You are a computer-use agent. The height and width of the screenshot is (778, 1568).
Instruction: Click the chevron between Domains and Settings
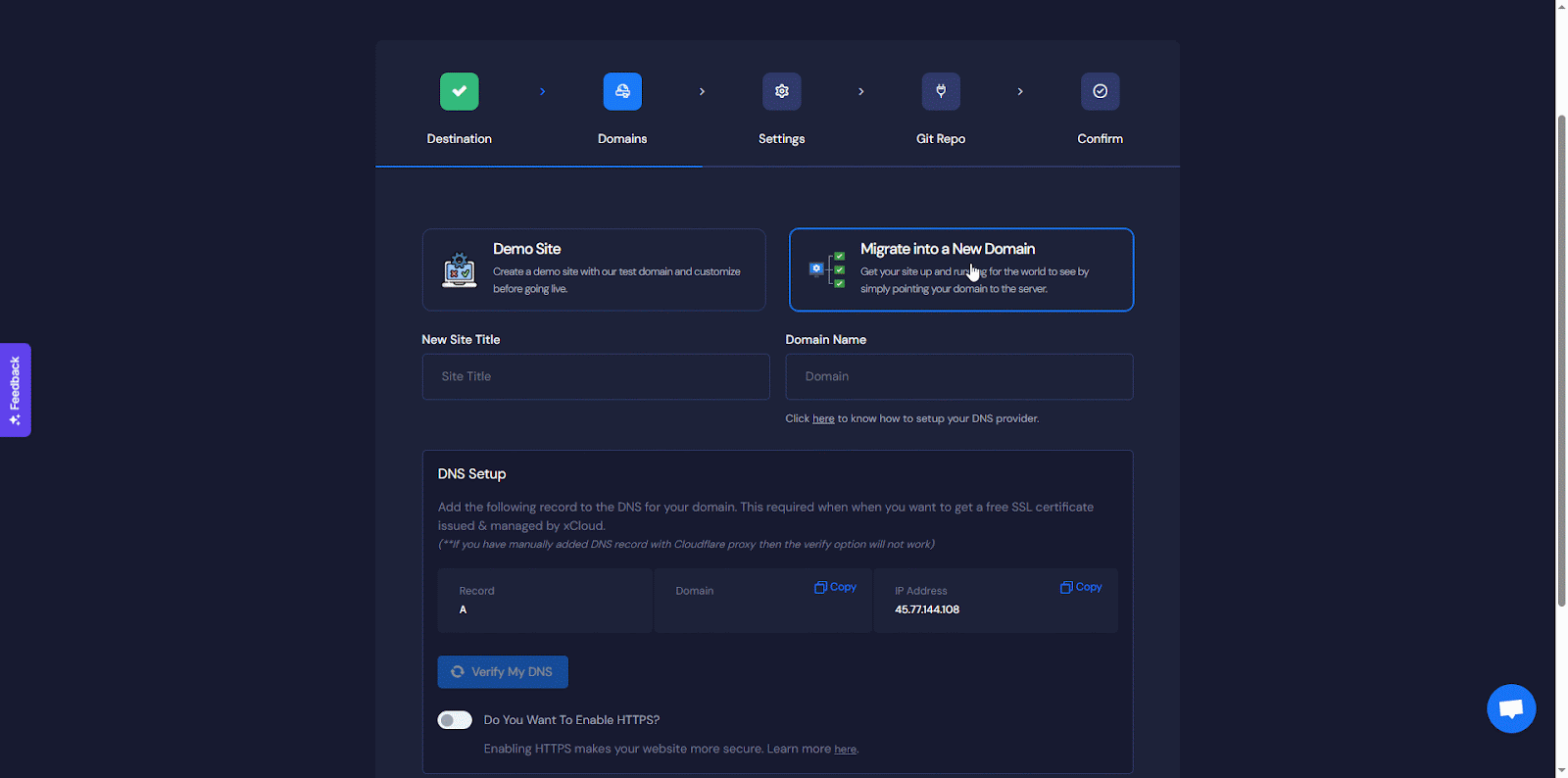702,91
